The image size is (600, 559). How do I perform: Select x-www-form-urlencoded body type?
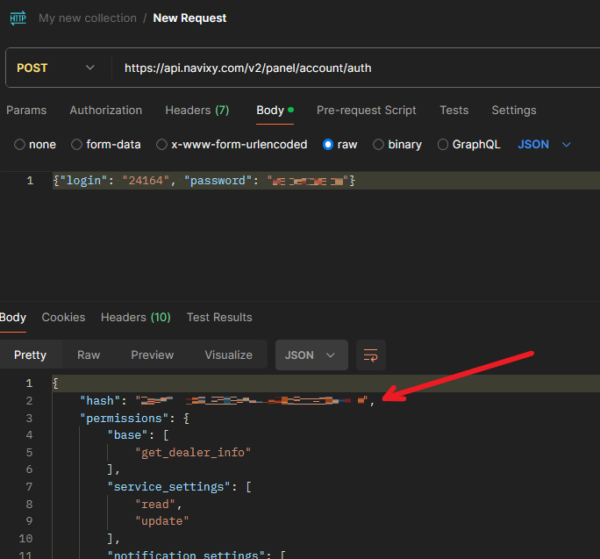pos(161,145)
